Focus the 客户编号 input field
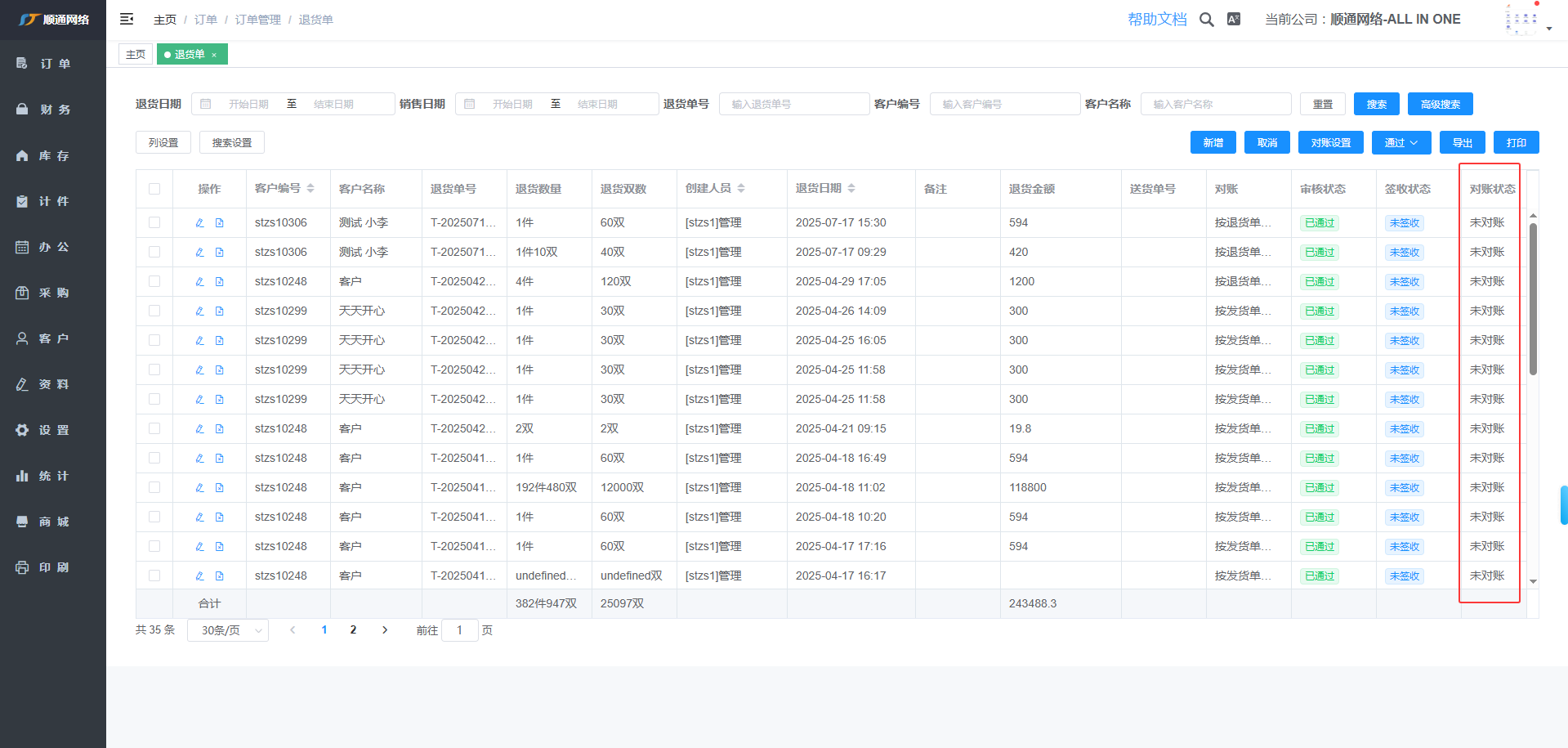The image size is (1568, 748). [x=1005, y=104]
